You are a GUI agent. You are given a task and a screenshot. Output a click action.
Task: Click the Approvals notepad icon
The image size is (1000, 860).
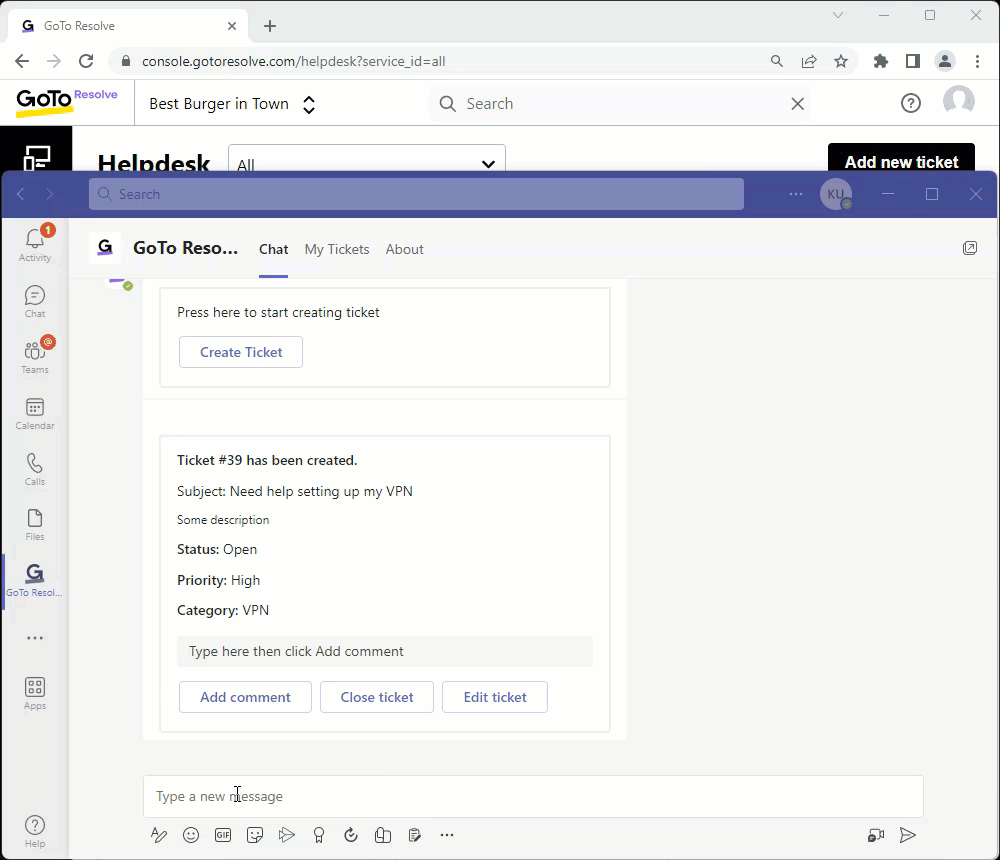pyautogui.click(x=415, y=835)
